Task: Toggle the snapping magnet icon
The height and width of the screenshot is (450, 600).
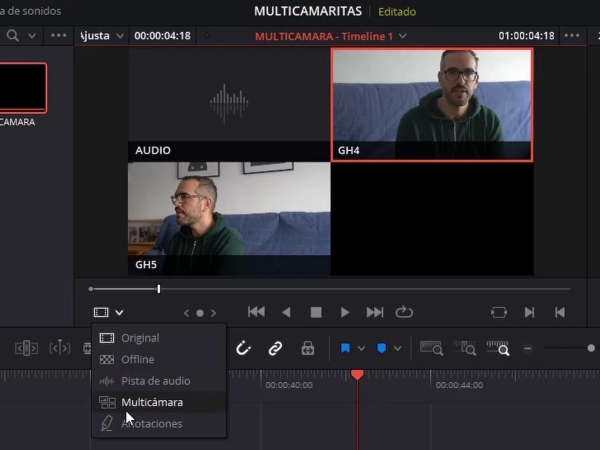Action: [x=243, y=348]
